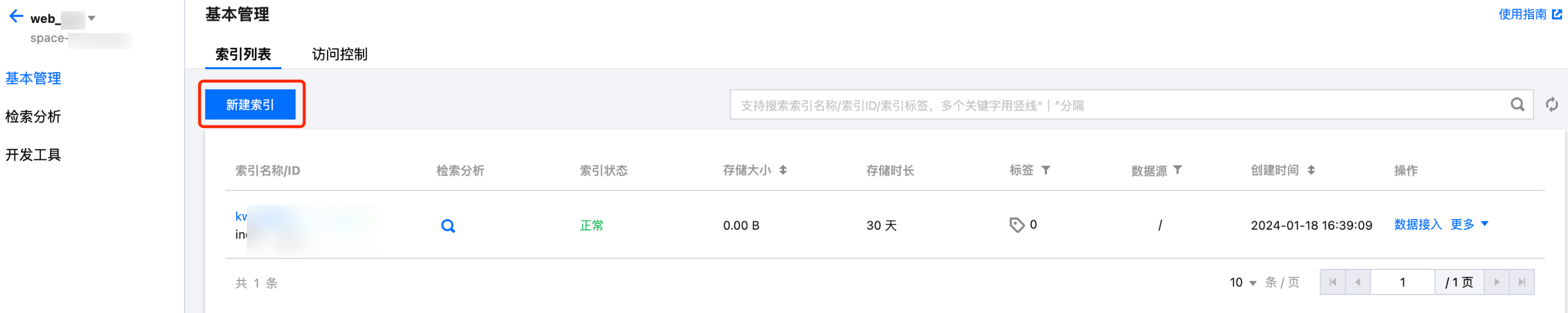Open the web_ space switcher dropdown

tap(92, 18)
